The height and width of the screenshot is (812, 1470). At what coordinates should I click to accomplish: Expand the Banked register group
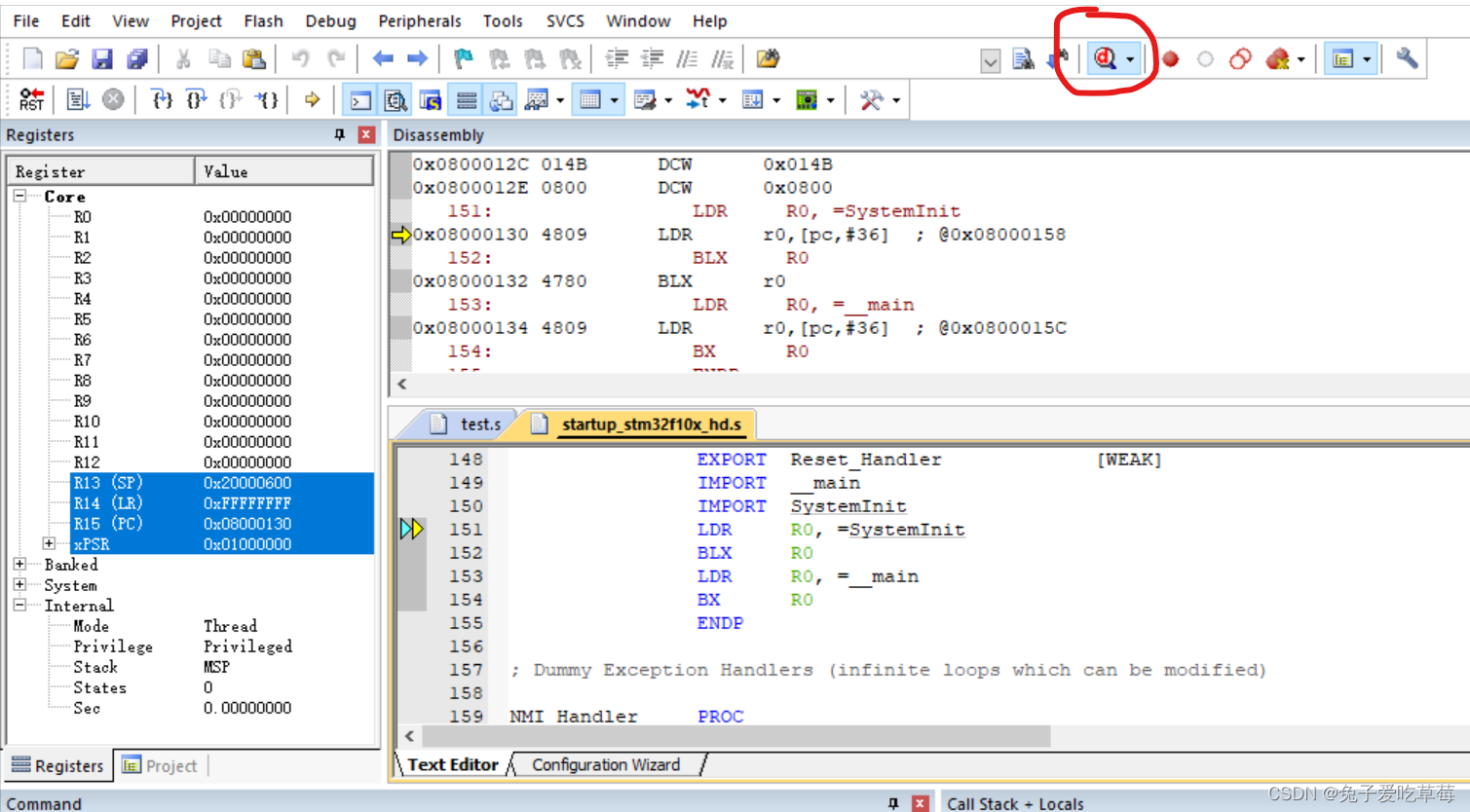click(19, 564)
